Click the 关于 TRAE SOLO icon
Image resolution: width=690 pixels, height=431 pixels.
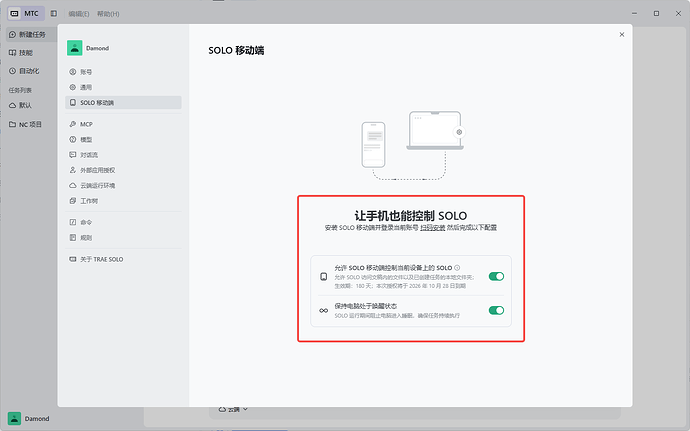(73, 259)
